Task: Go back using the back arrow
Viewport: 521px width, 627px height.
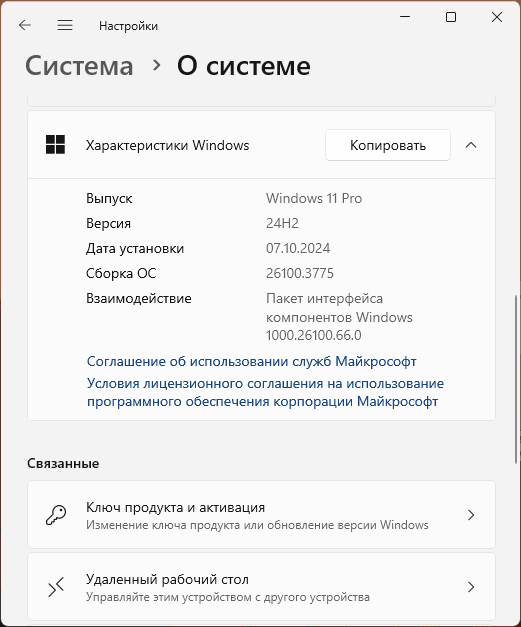Action: click(x=25, y=26)
